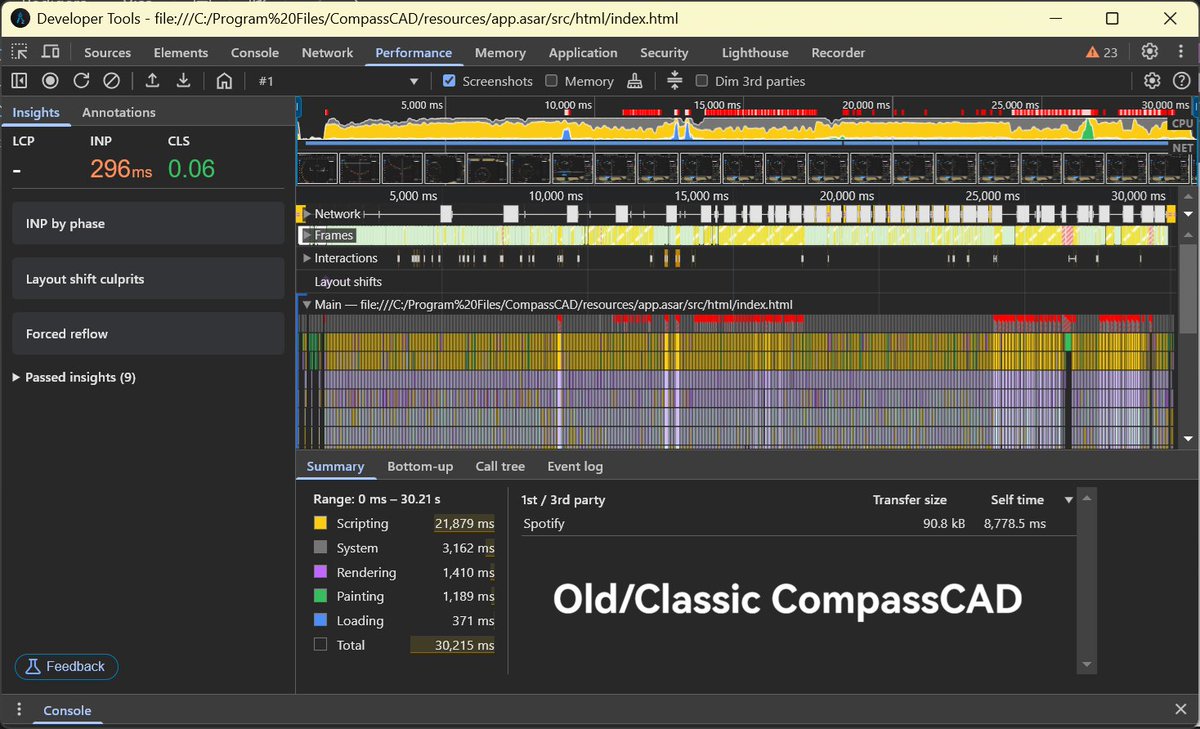1200x729 pixels.
Task: Switch to the Memory panel tab
Action: click(500, 53)
